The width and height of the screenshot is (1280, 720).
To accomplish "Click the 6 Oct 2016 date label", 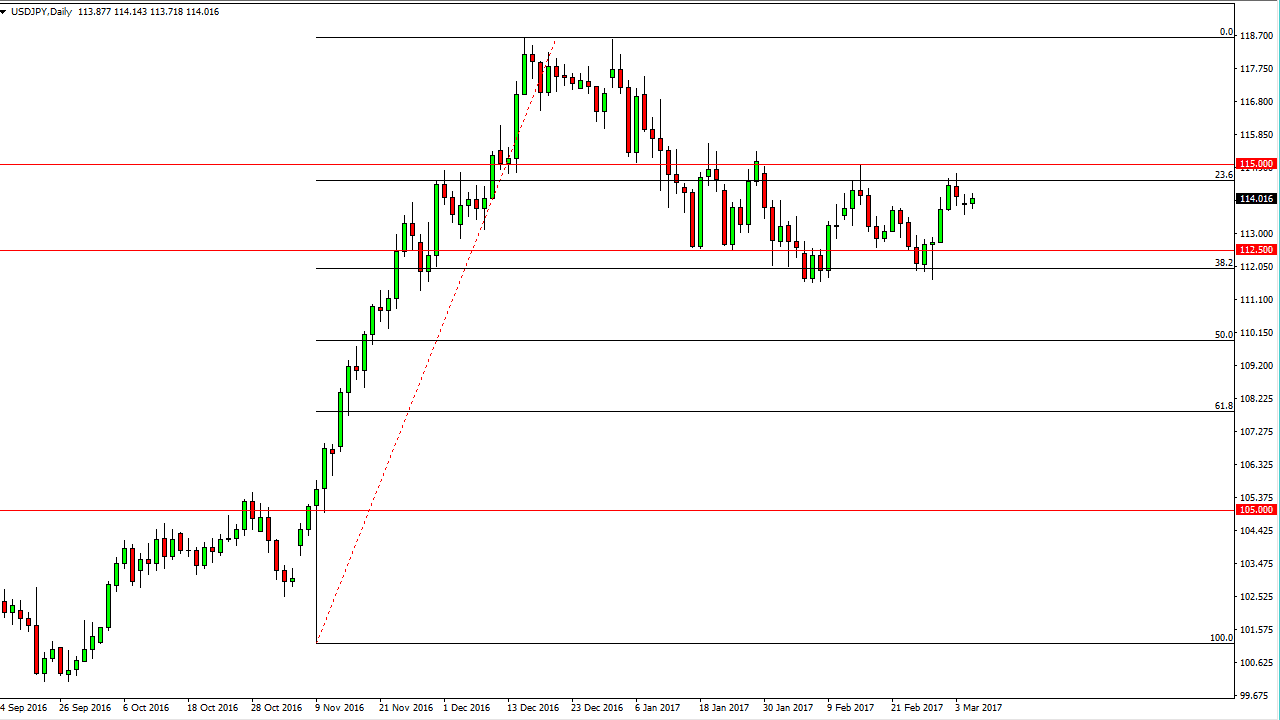I will click(147, 708).
